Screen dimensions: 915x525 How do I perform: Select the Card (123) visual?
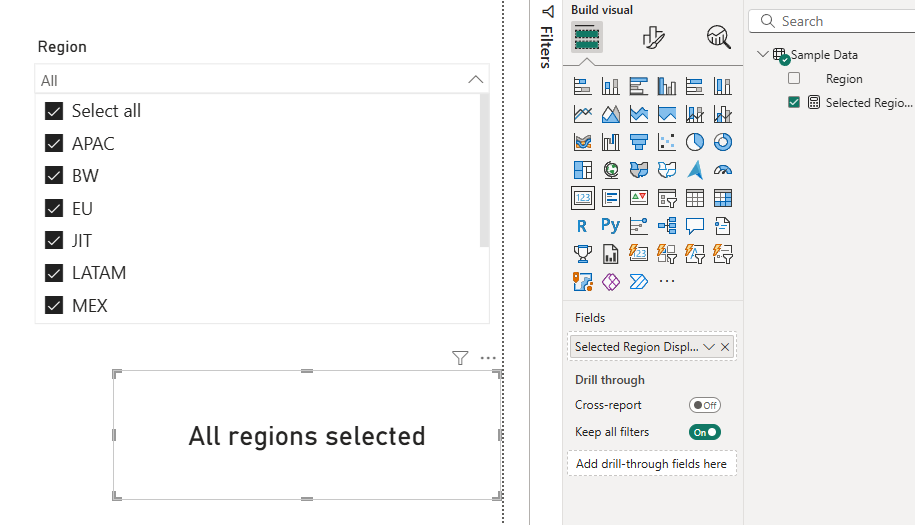coord(582,198)
